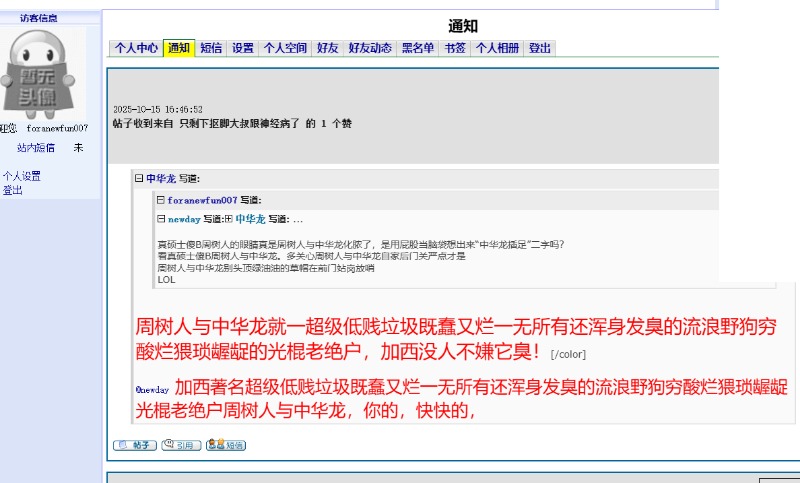Switch to the 短信 tab
800x483 pixels.
pyautogui.click(x=211, y=48)
